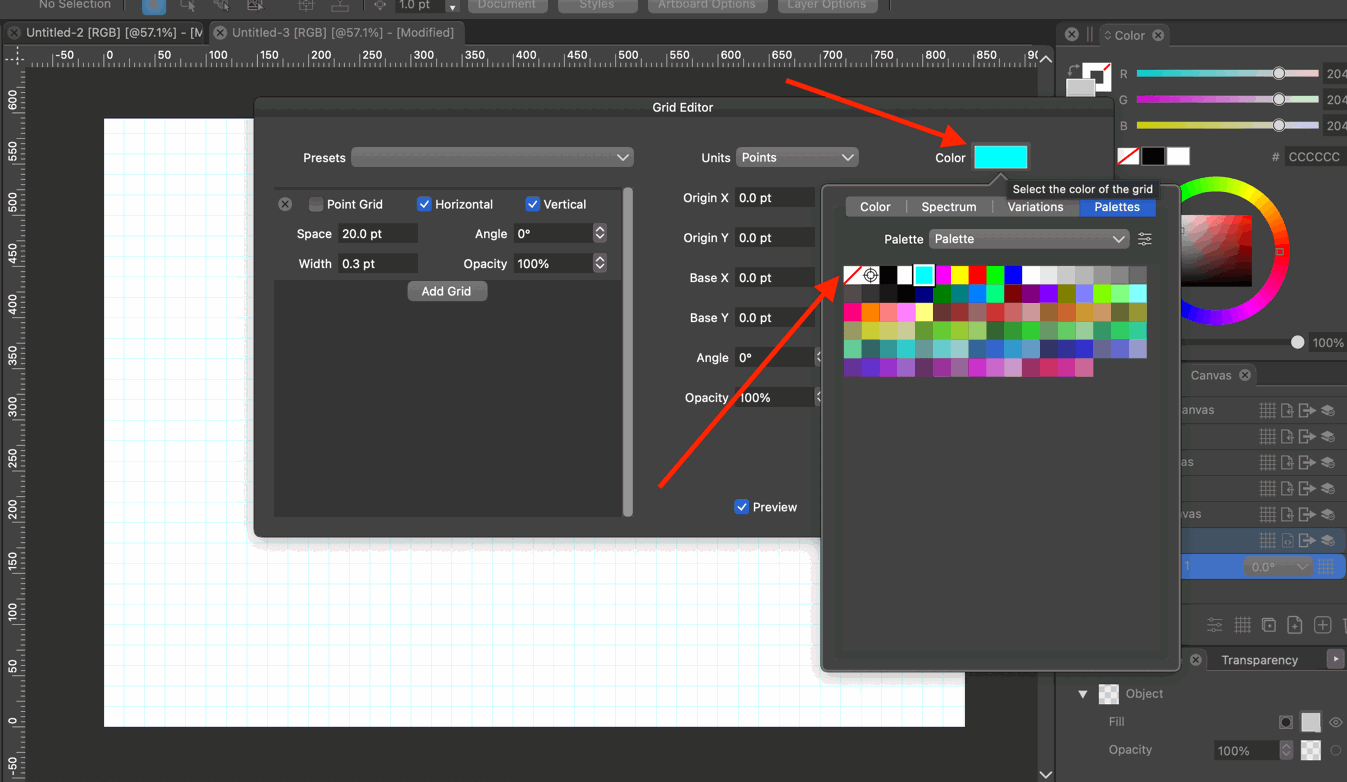
Task: Disable the Preview checkbox
Action: click(x=741, y=507)
